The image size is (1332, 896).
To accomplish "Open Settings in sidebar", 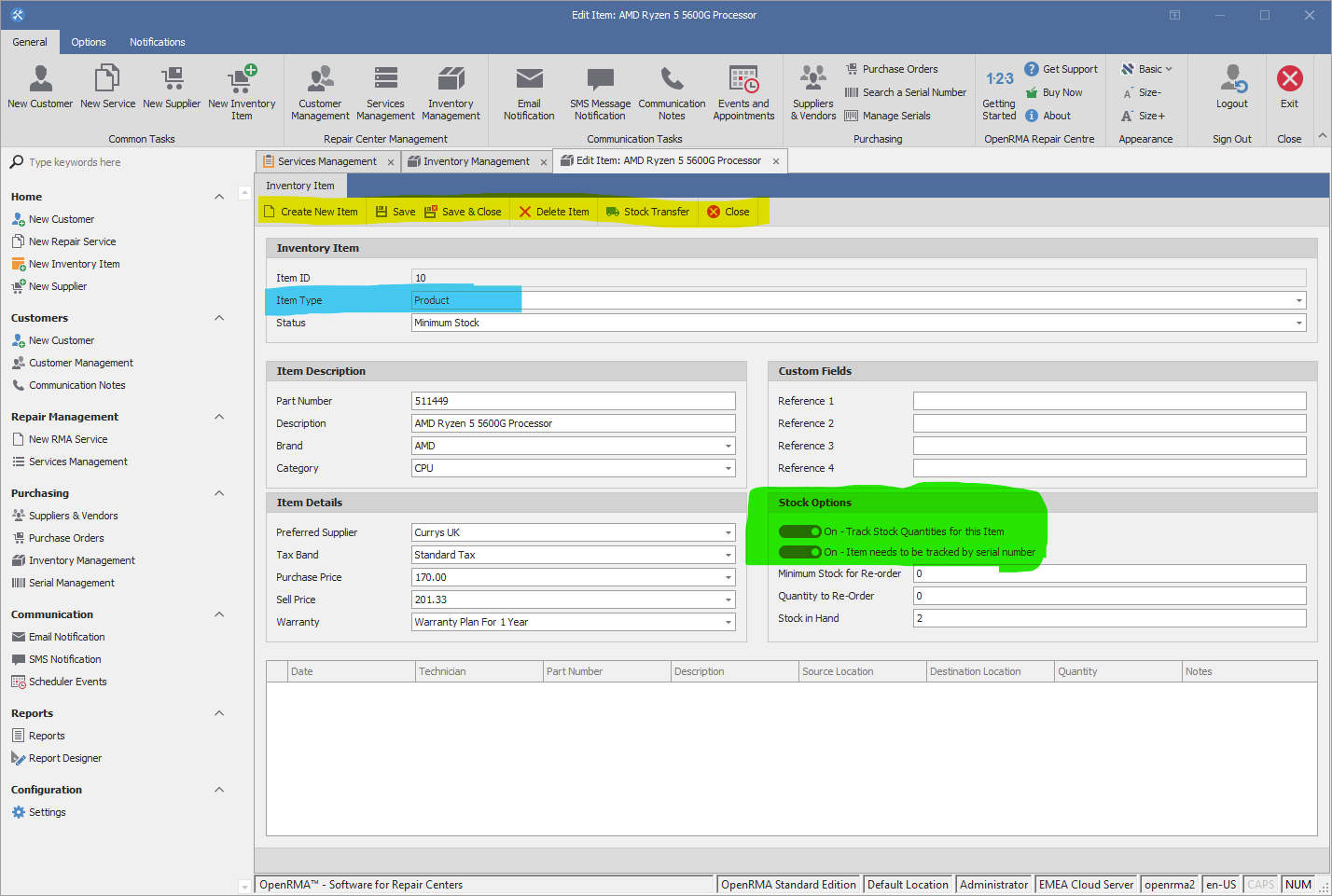I will [x=39, y=812].
